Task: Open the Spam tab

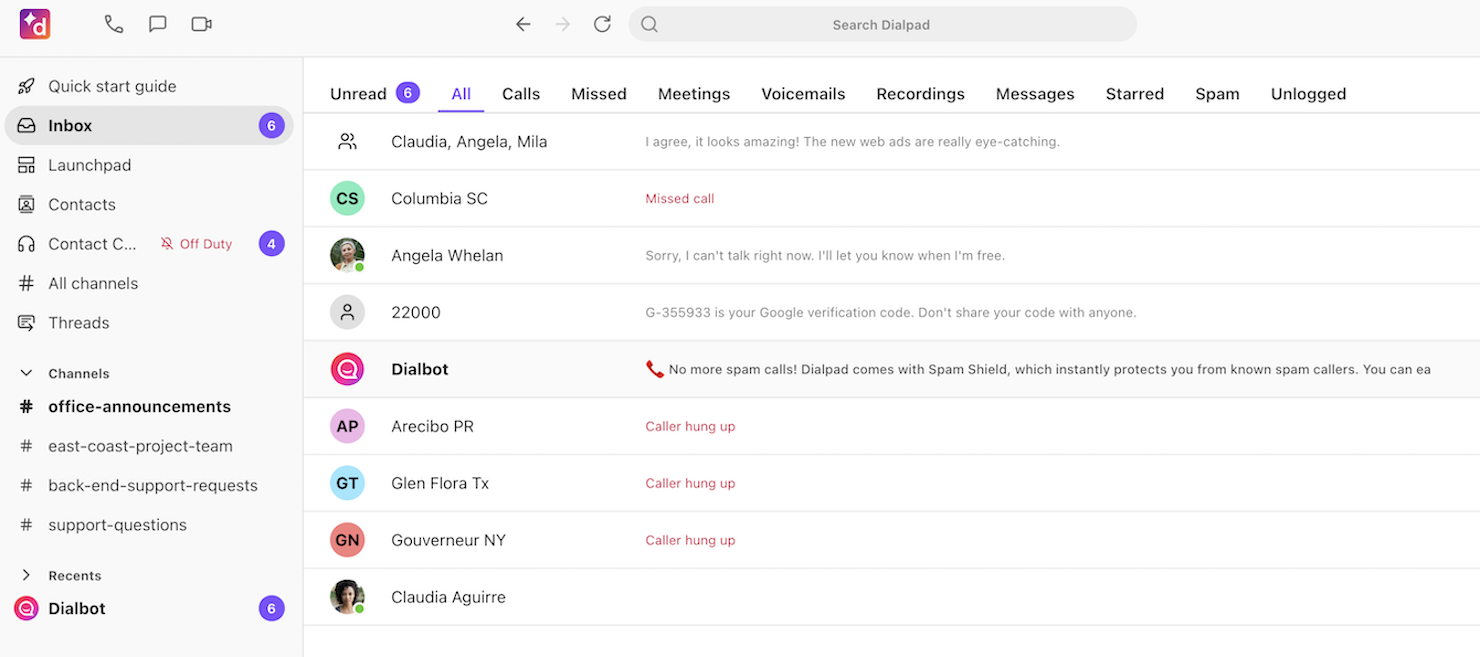Action: pyautogui.click(x=1217, y=93)
